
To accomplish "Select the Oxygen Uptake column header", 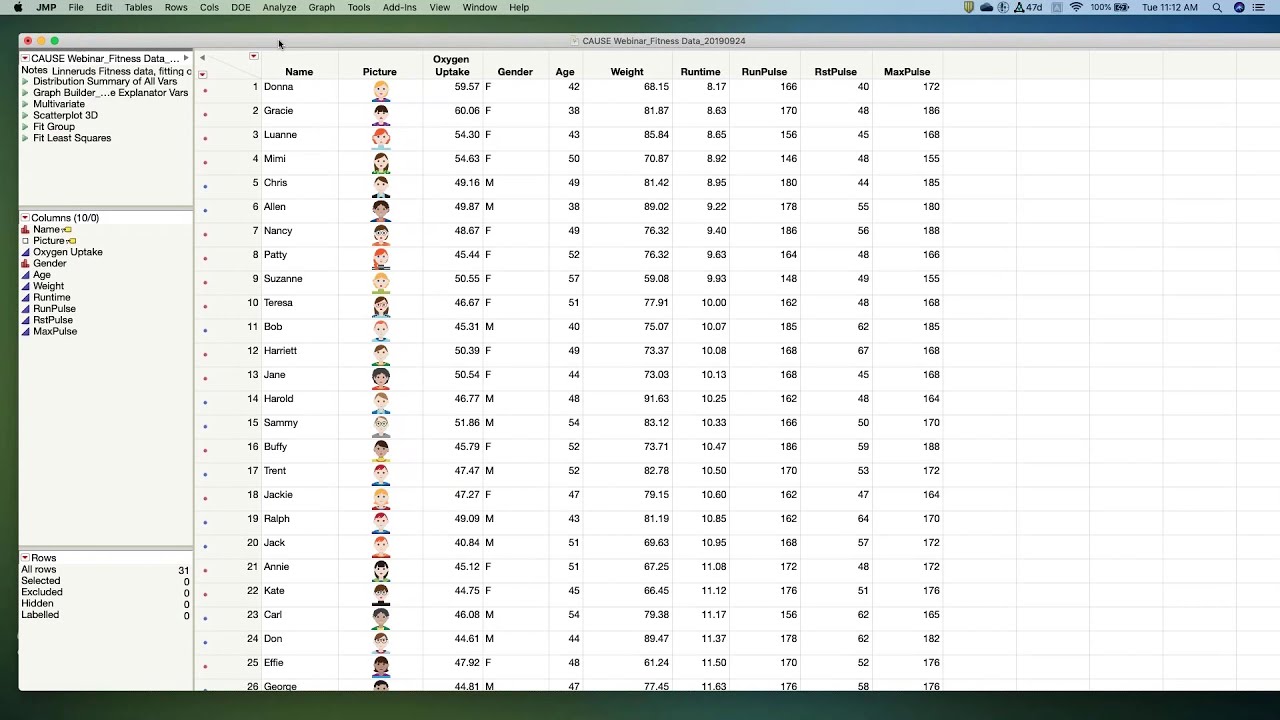I will pos(452,65).
